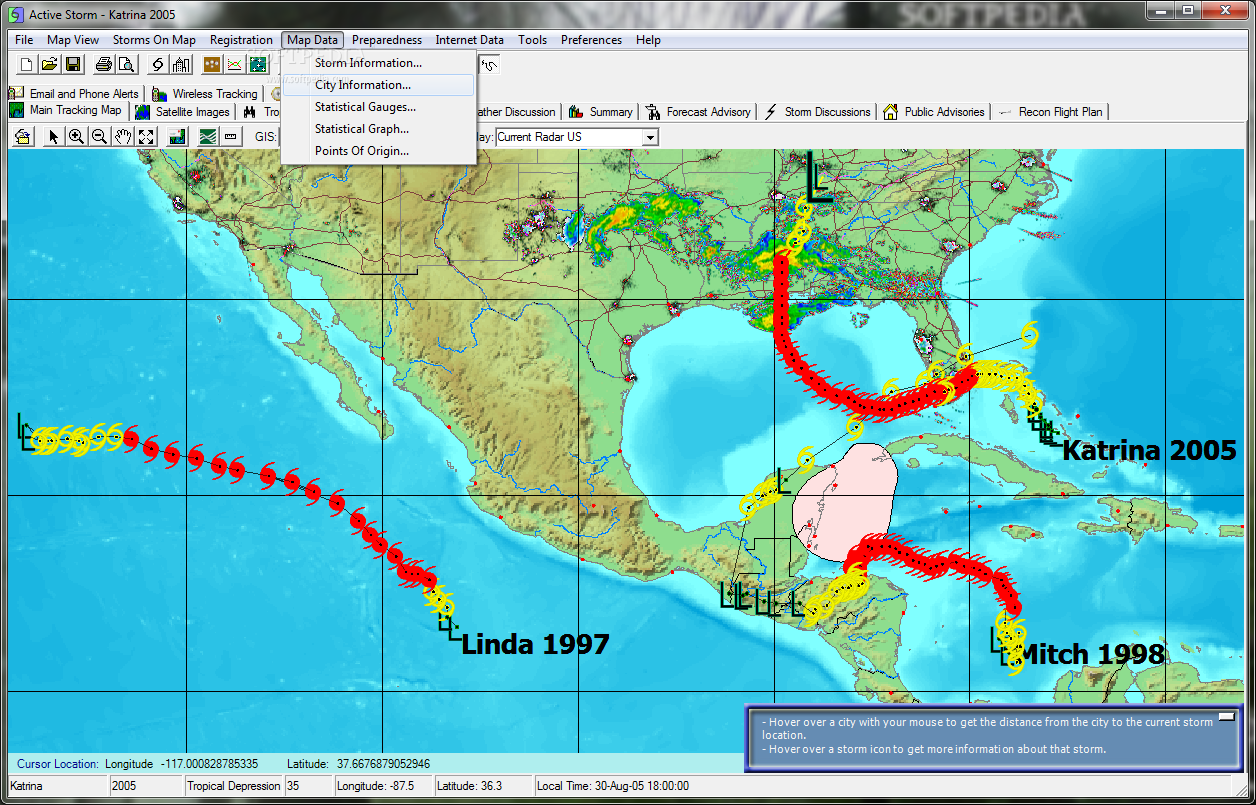
Task: Click the 2005 year status bar cell
Action: 146,786
